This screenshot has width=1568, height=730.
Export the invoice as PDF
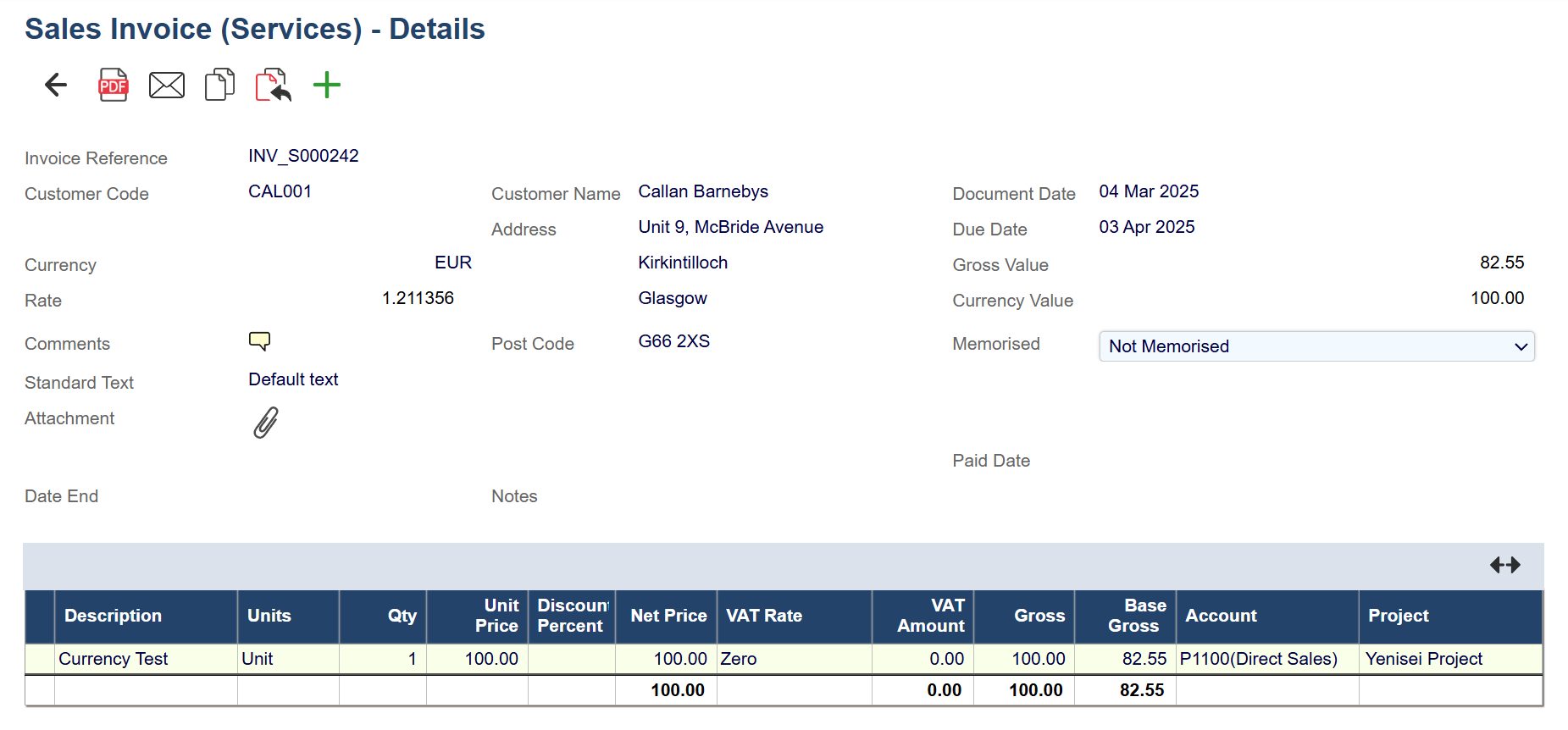[x=114, y=85]
